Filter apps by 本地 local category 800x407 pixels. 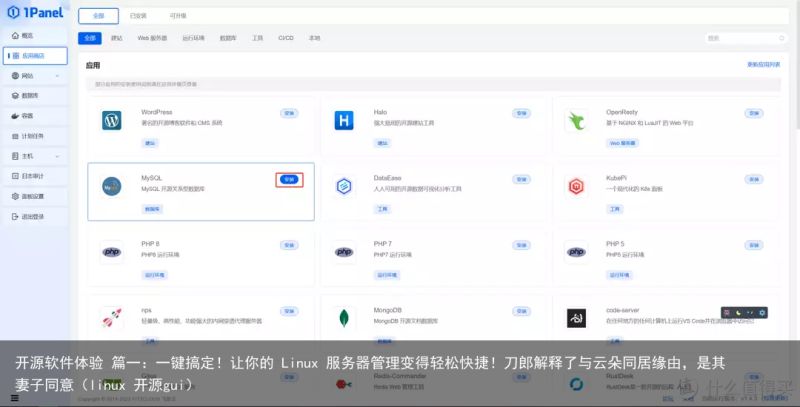[314, 38]
